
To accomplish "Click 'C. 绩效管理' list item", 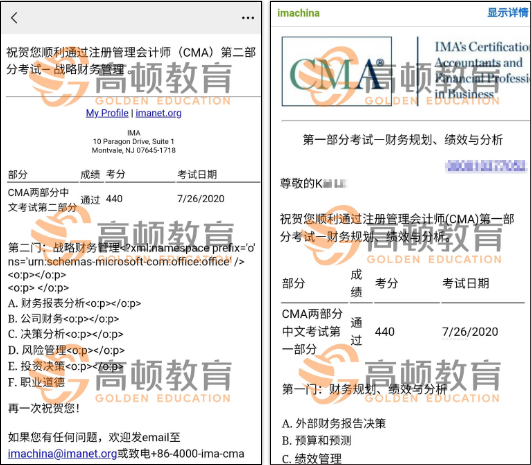I will (311, 458).
